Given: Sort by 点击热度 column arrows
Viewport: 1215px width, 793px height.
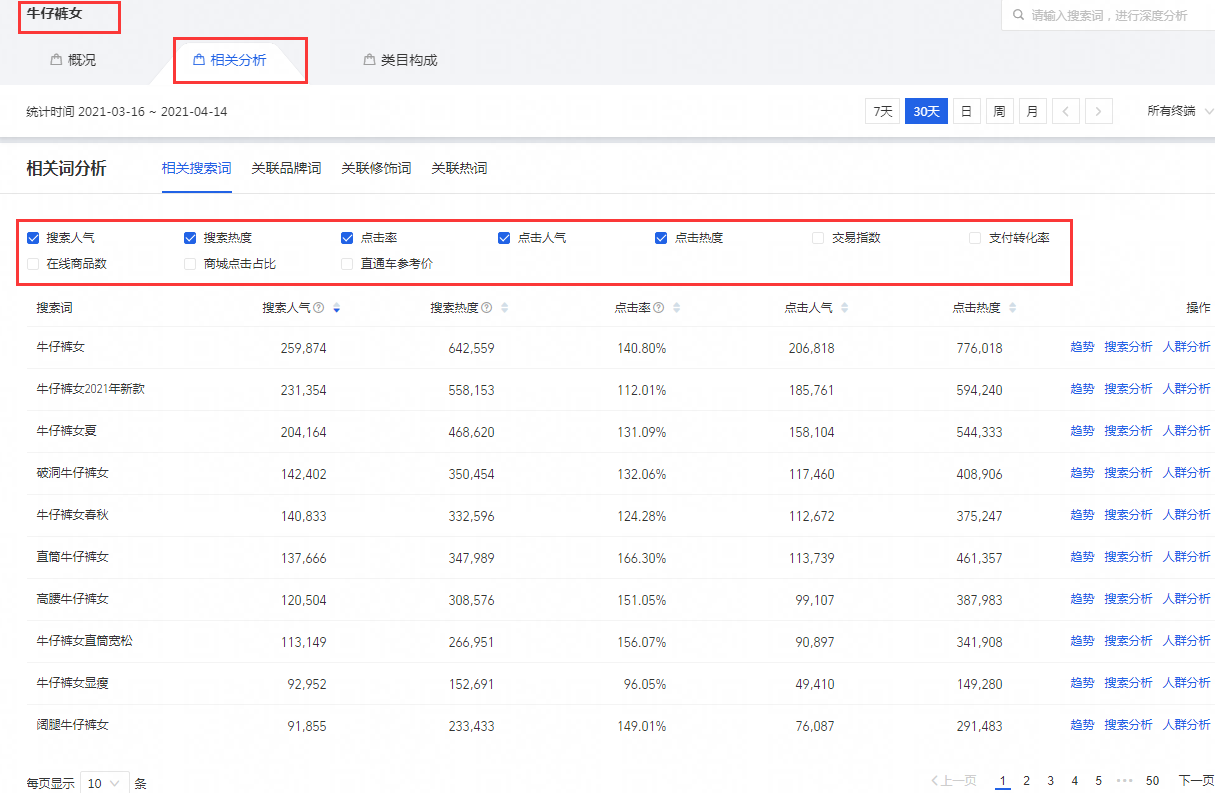Looking at the screenshot, I should click(x=1012, y=308).
